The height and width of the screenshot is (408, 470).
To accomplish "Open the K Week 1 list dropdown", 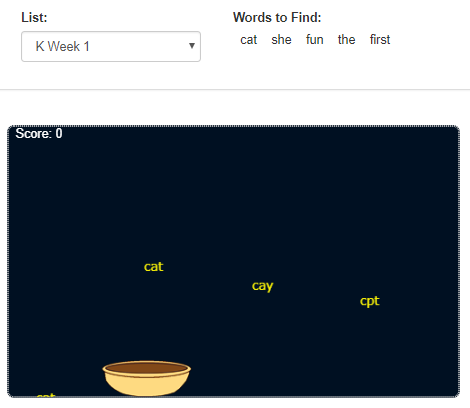I will coord(111,46).
